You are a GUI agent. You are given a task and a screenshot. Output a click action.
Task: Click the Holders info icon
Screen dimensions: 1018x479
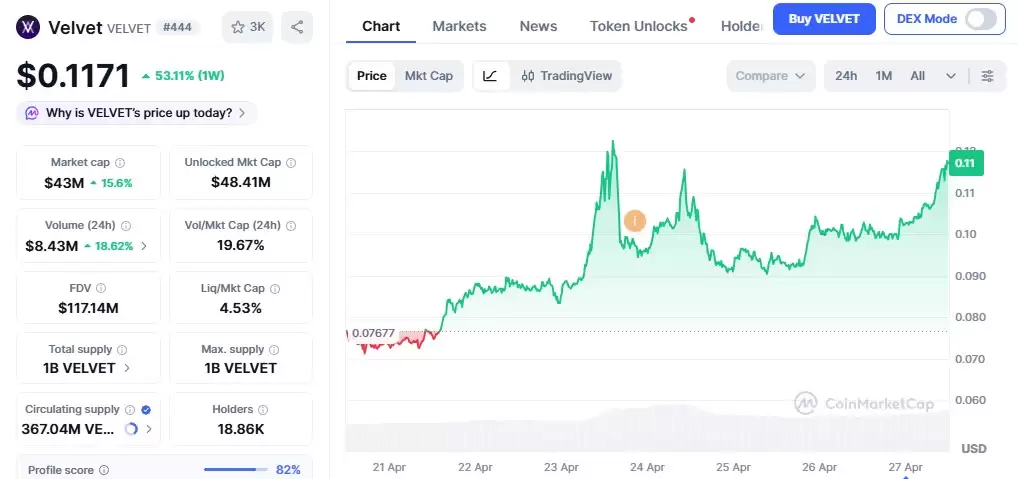pyautogui.click(x=264, y=409)
